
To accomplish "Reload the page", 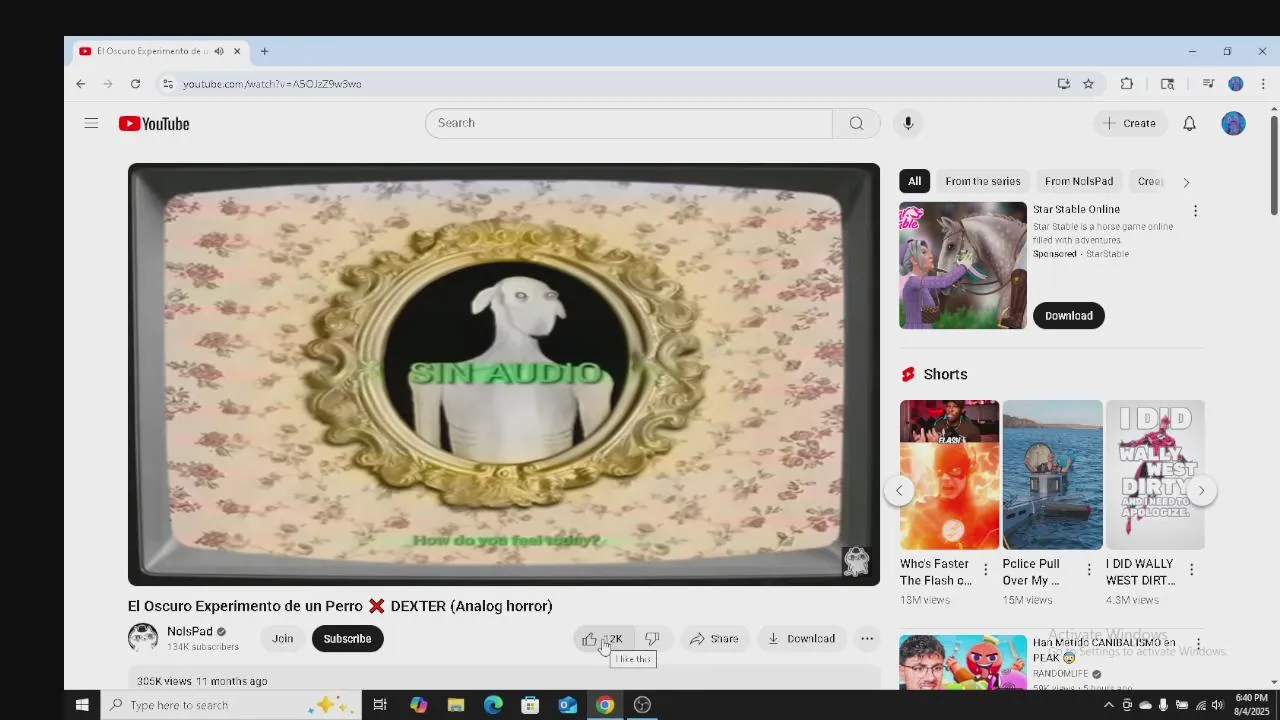I will (x=135, y=84).
